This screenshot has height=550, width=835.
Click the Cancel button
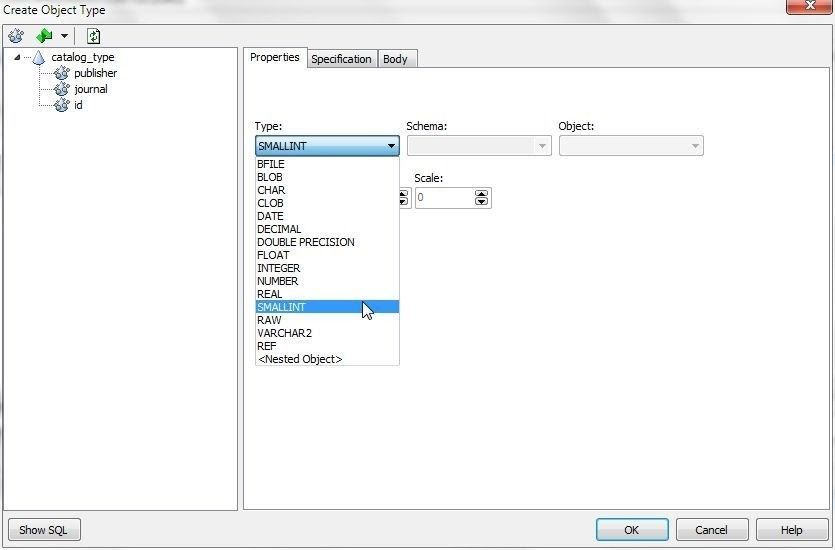712,530
